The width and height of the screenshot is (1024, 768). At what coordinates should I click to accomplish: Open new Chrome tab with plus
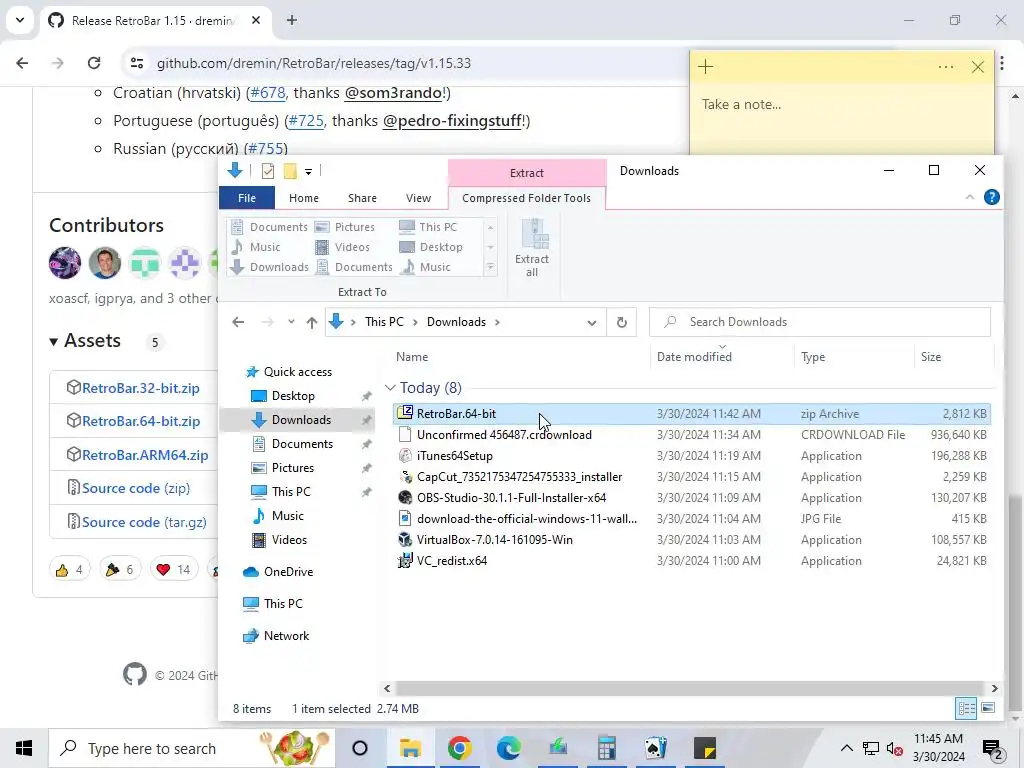click(x=292, y=20)
